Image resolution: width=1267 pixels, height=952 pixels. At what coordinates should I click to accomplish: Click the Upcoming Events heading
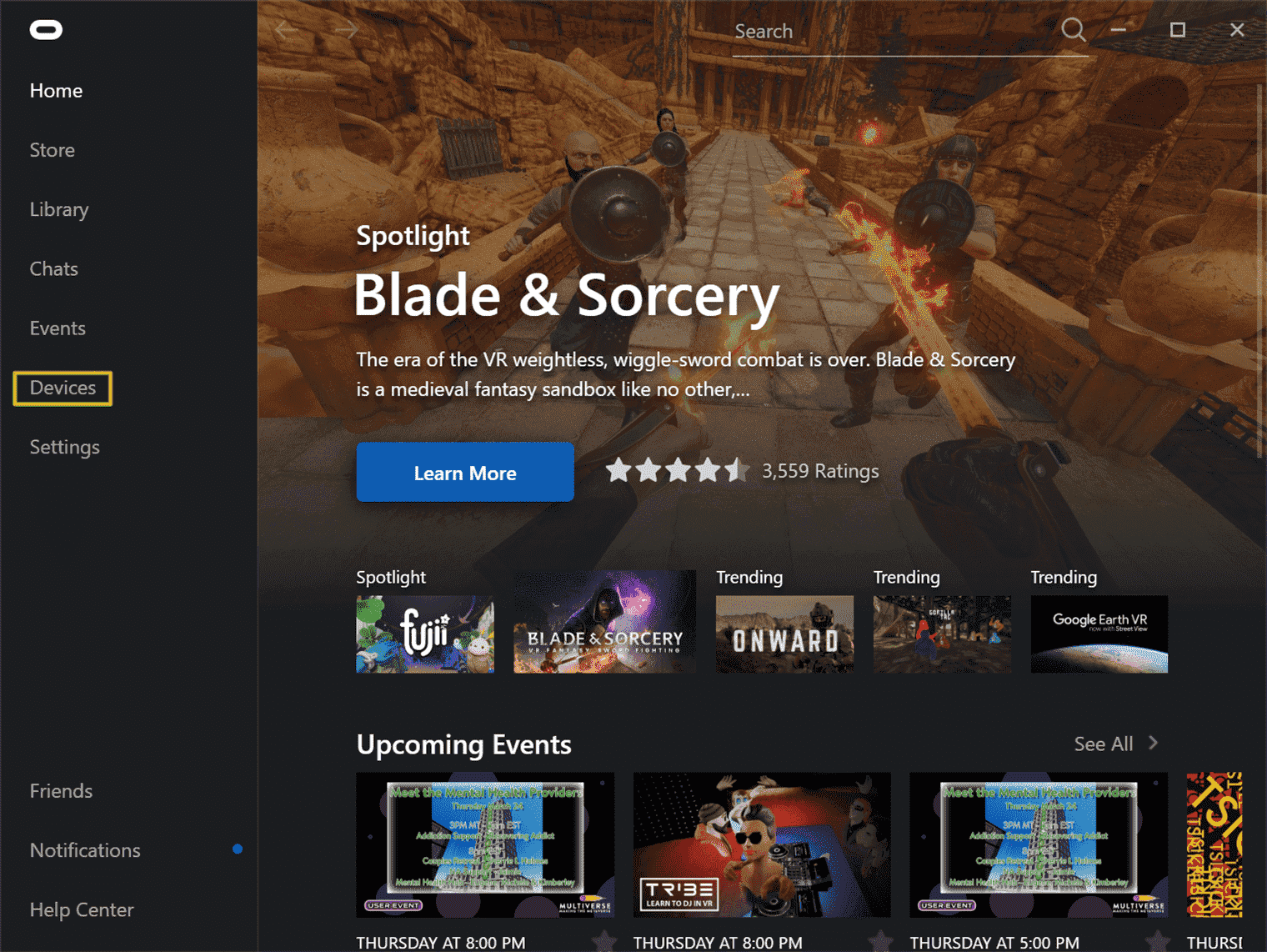[464, 744]
